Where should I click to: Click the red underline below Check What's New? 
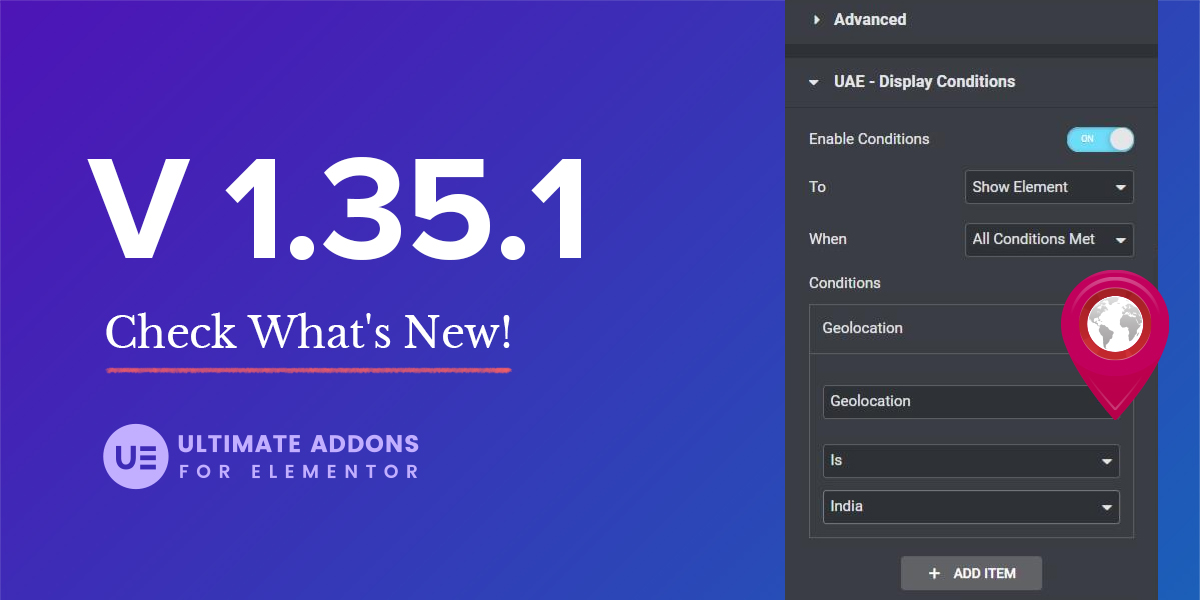click(308, 370)
